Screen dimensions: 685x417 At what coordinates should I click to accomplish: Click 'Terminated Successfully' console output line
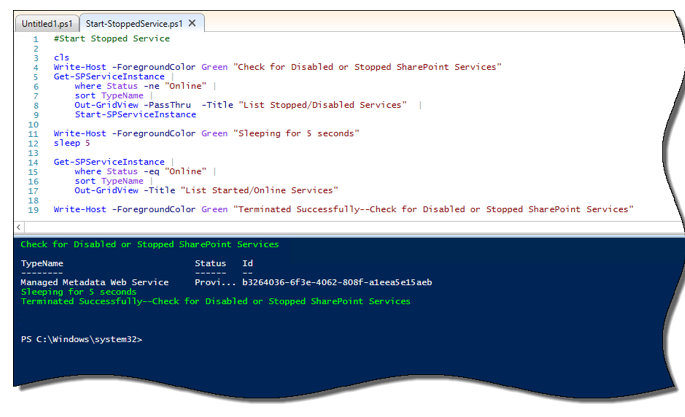coord(215,301)
